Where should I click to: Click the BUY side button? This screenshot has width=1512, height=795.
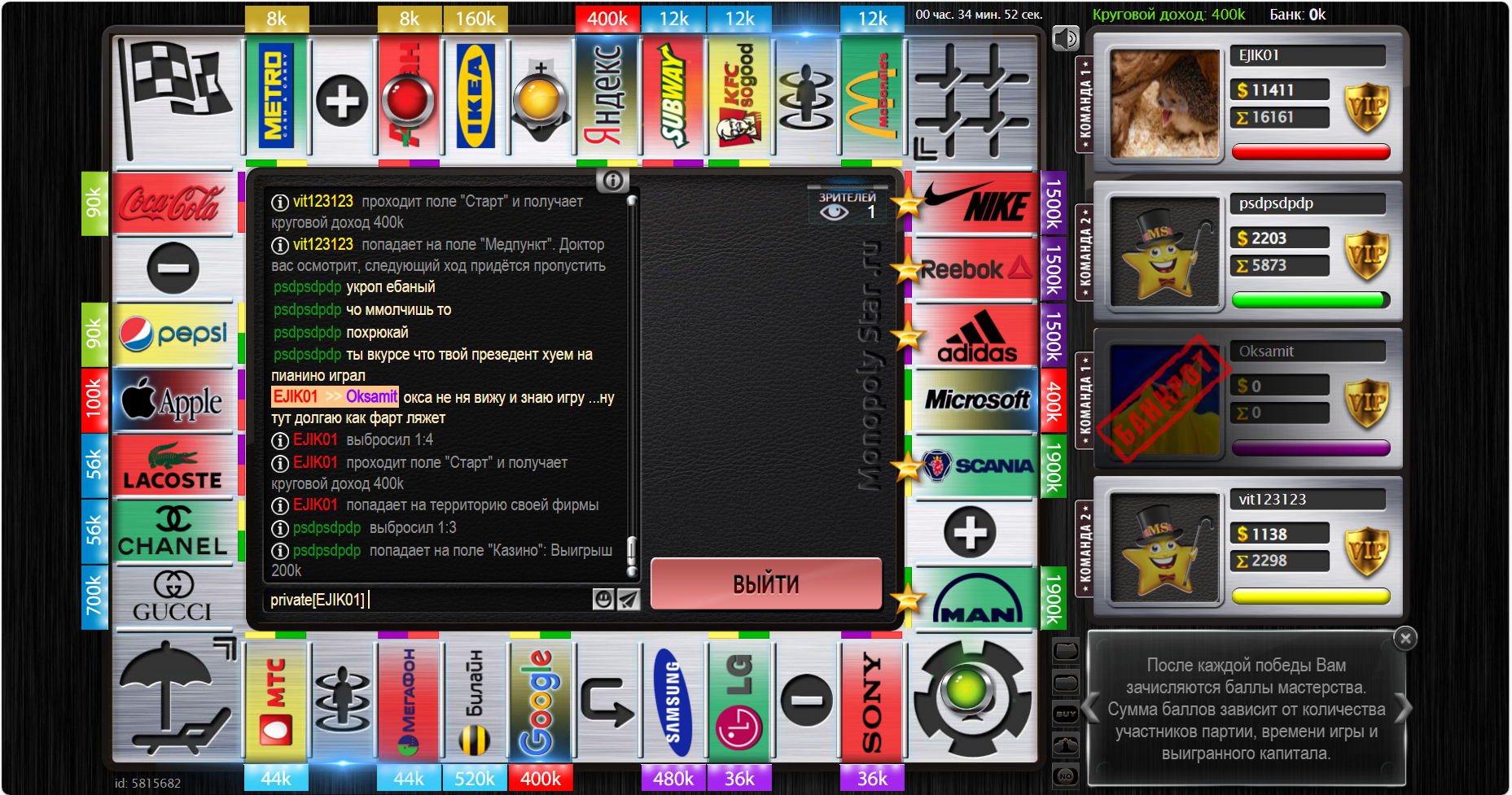pos(1066,714)
